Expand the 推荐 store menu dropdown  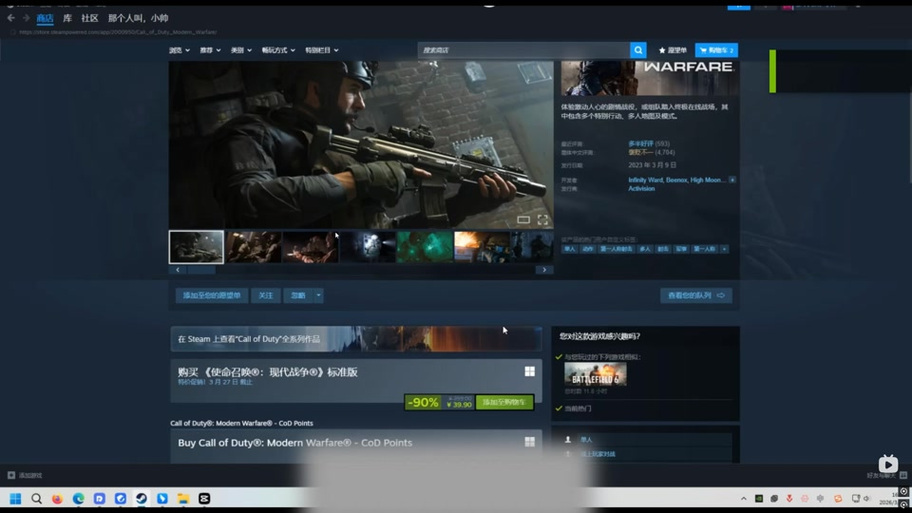tap(210, 51)
